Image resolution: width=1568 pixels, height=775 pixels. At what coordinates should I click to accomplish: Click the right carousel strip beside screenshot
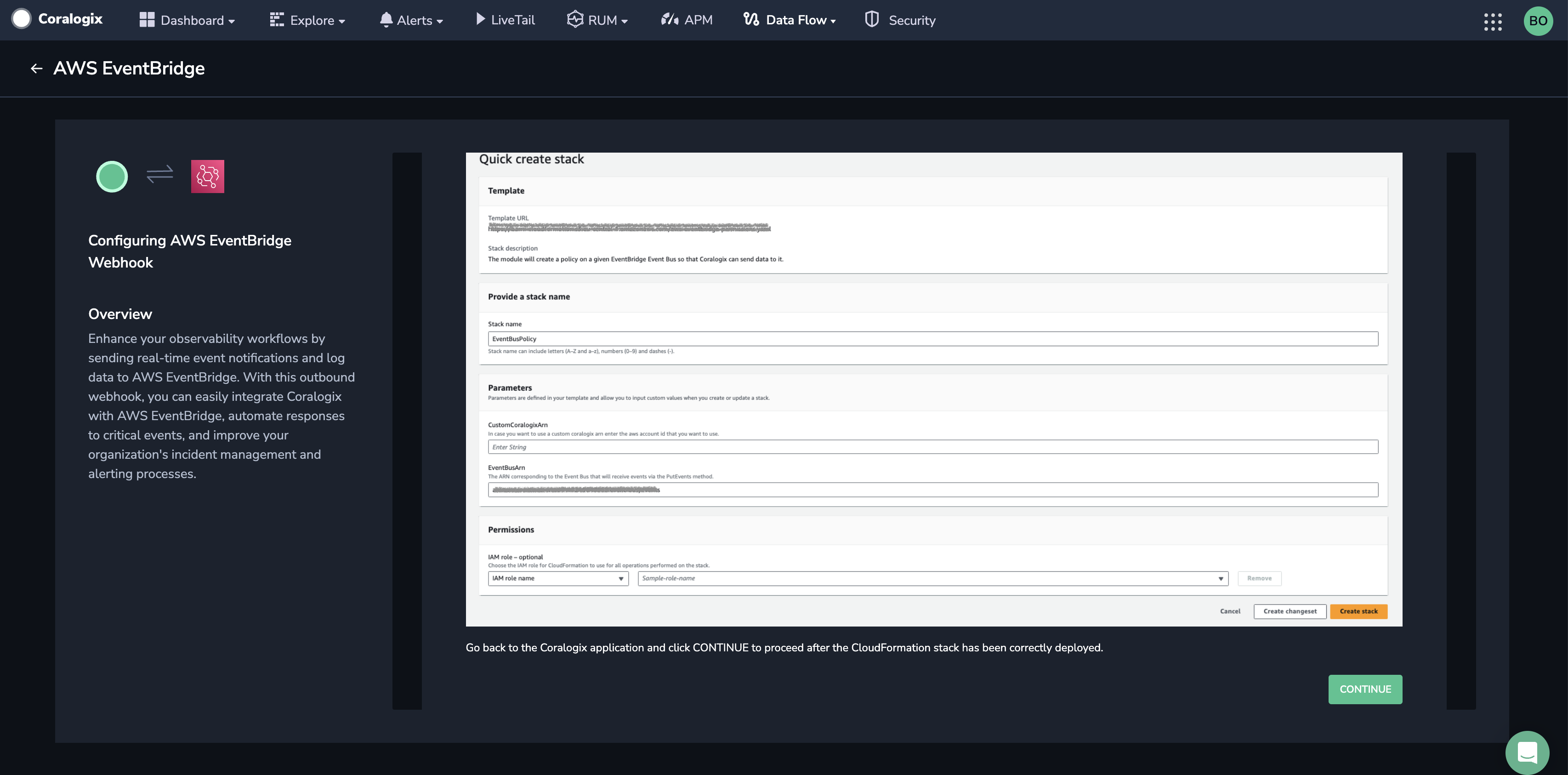click(x=1461, y=431)
